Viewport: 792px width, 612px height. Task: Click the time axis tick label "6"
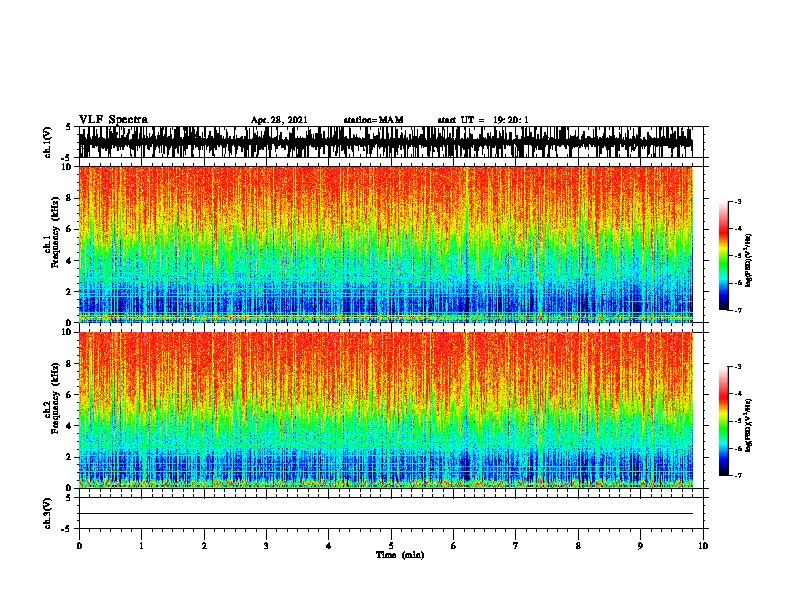click(x=454, y=546)
